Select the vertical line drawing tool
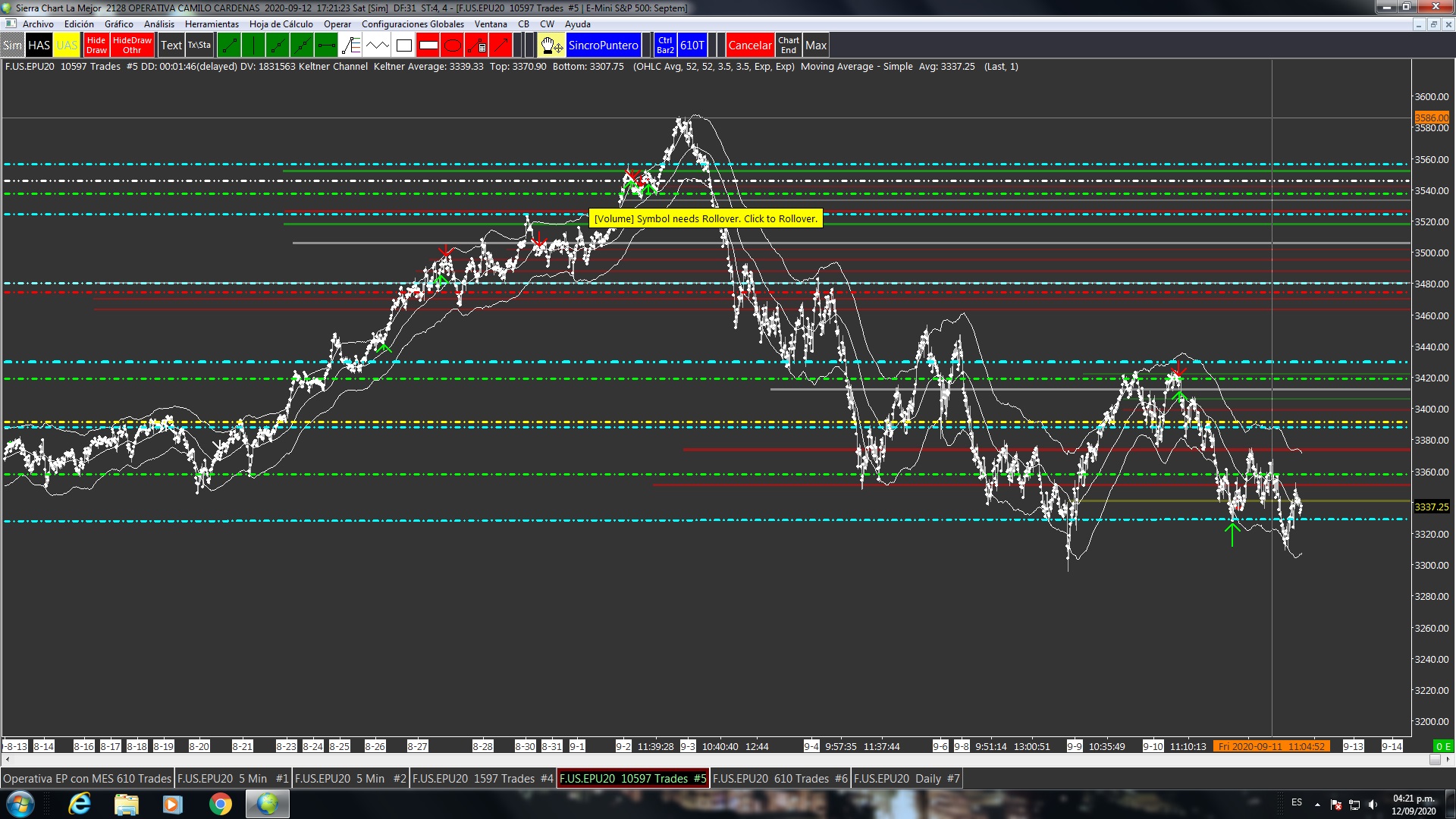The image size is (1456, 819). tap(253, 45)
